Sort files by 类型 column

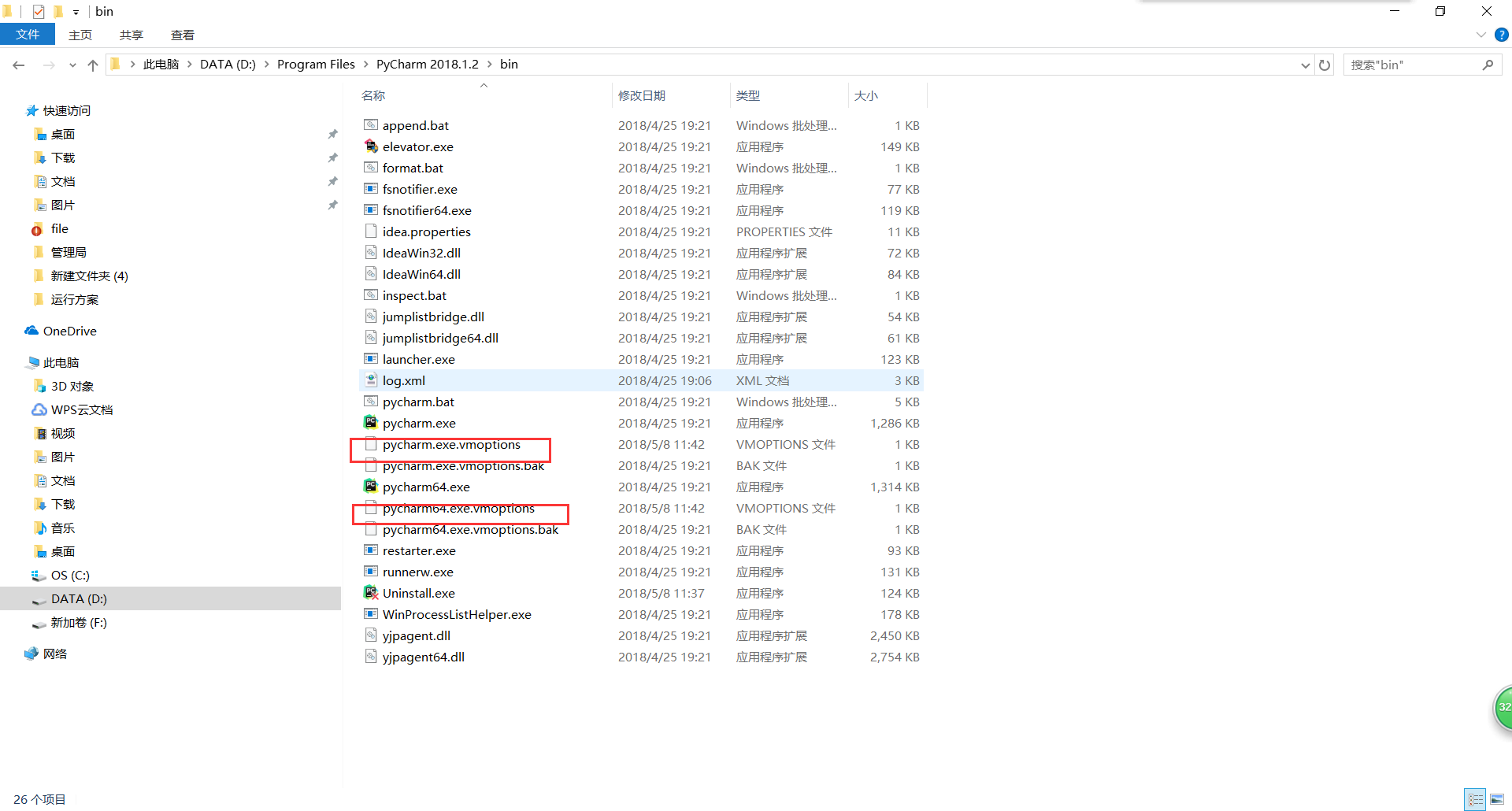pyautogui.click(x=789, y=95)
